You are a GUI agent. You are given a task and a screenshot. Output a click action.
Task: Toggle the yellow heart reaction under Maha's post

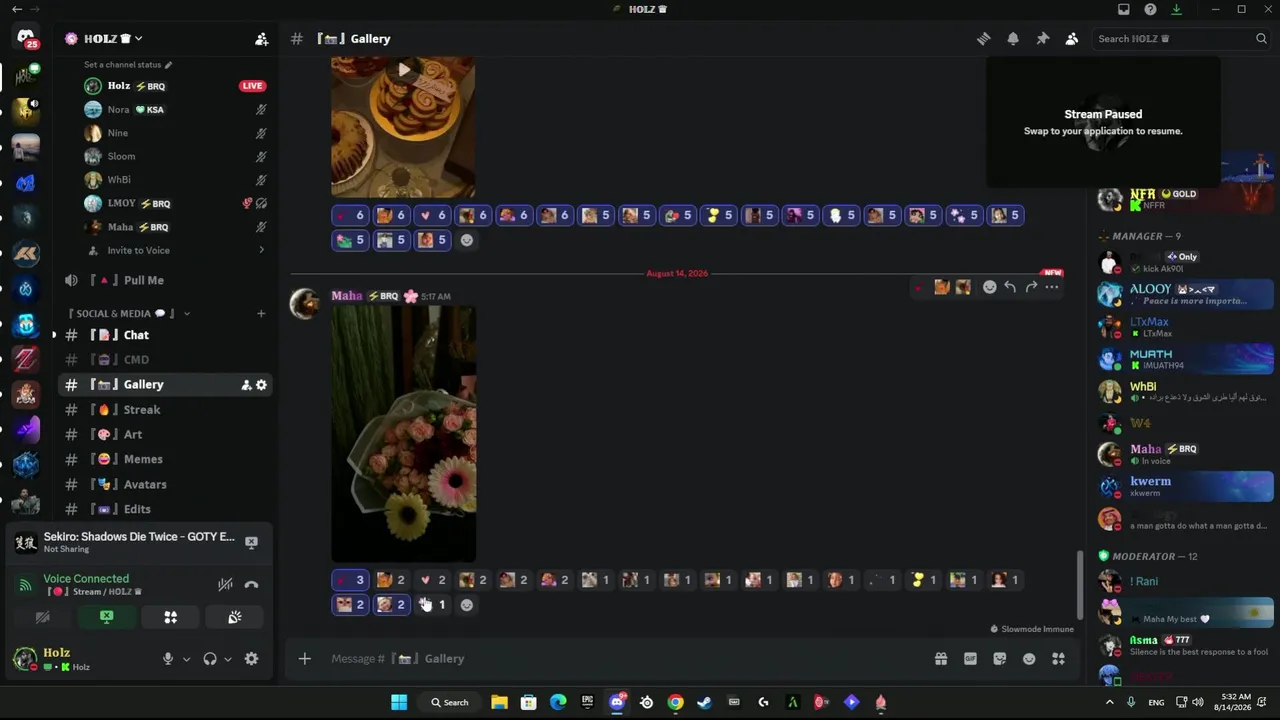tap(923, 580)
